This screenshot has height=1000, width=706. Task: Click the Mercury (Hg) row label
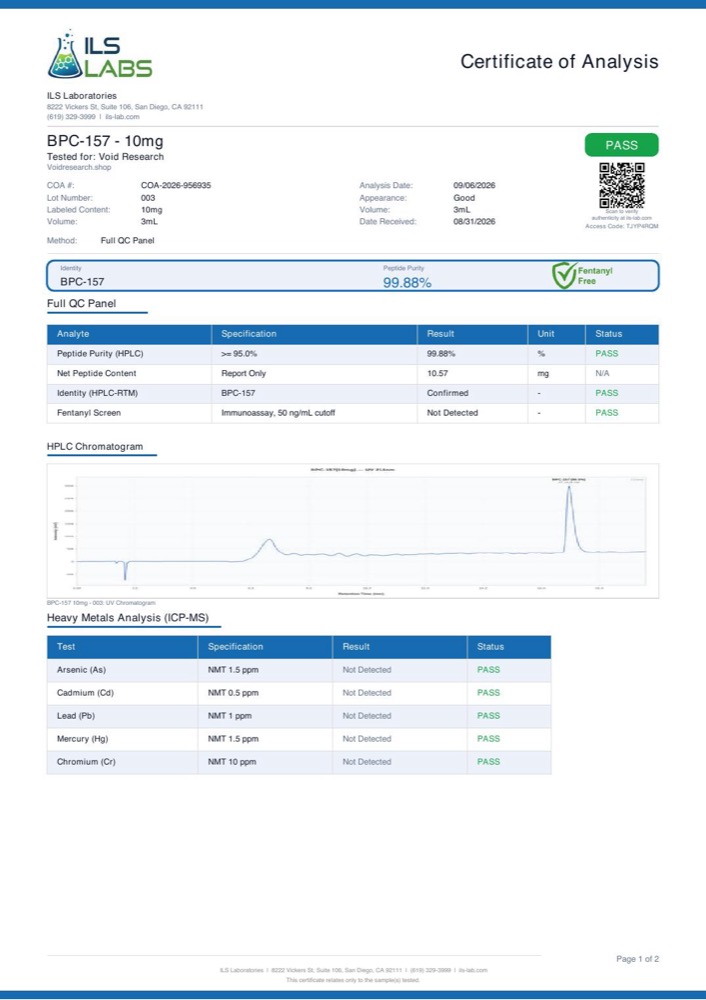coord(82,739)
